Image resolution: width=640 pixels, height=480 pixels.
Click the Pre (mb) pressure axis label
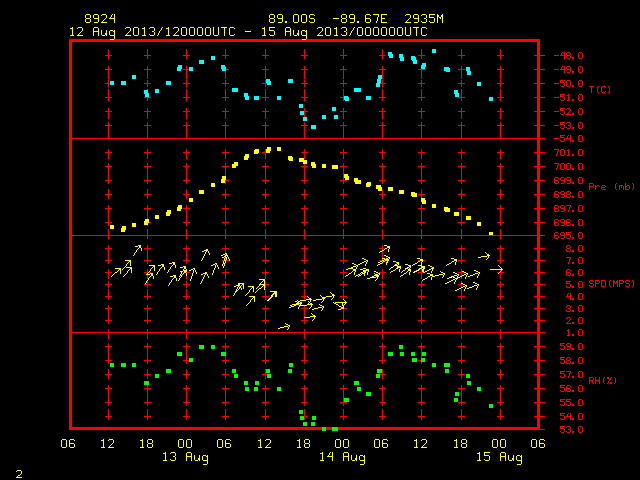click(x=611, y=187)
